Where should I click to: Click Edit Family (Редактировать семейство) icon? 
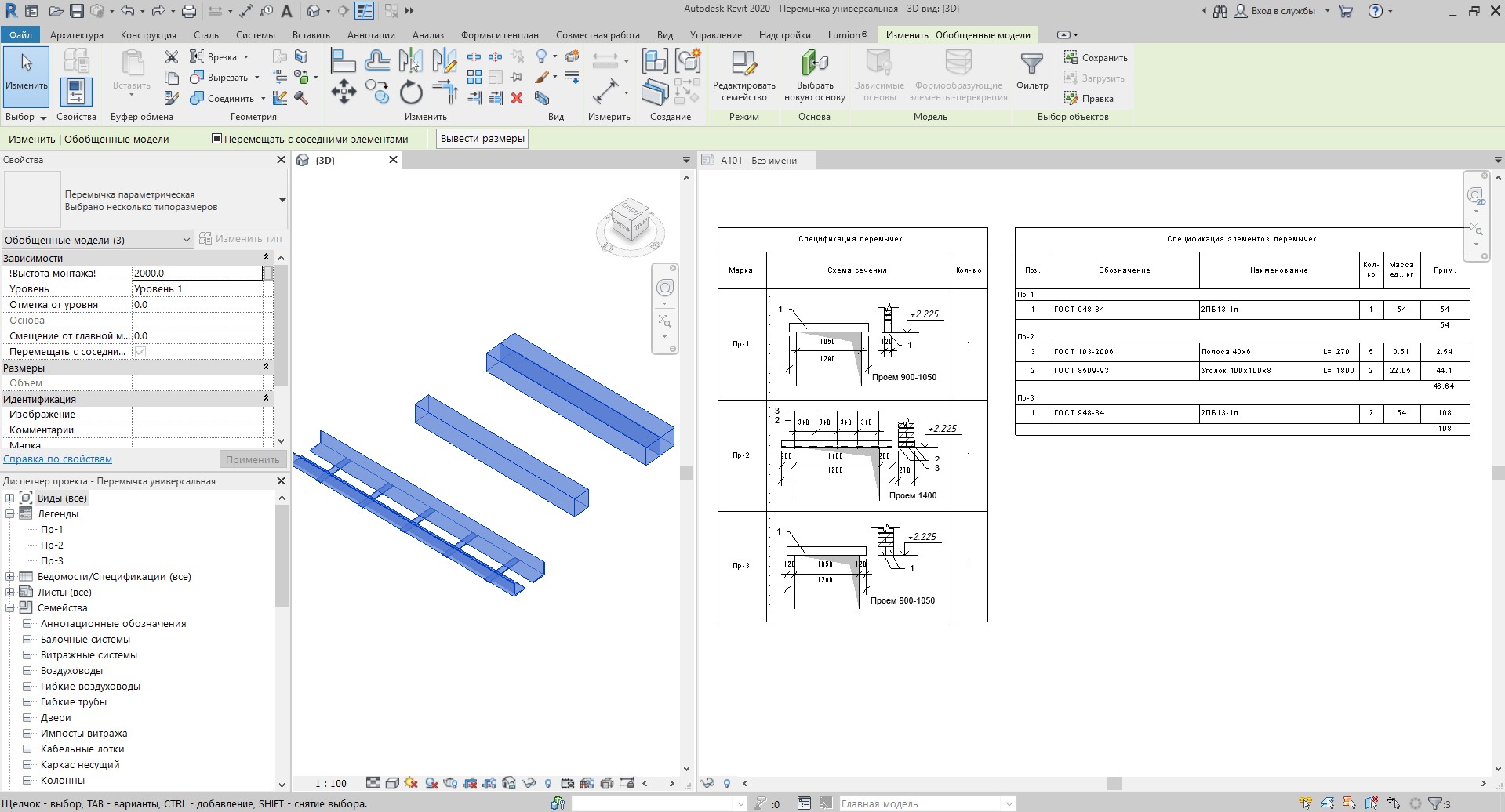tap(743, 75)
